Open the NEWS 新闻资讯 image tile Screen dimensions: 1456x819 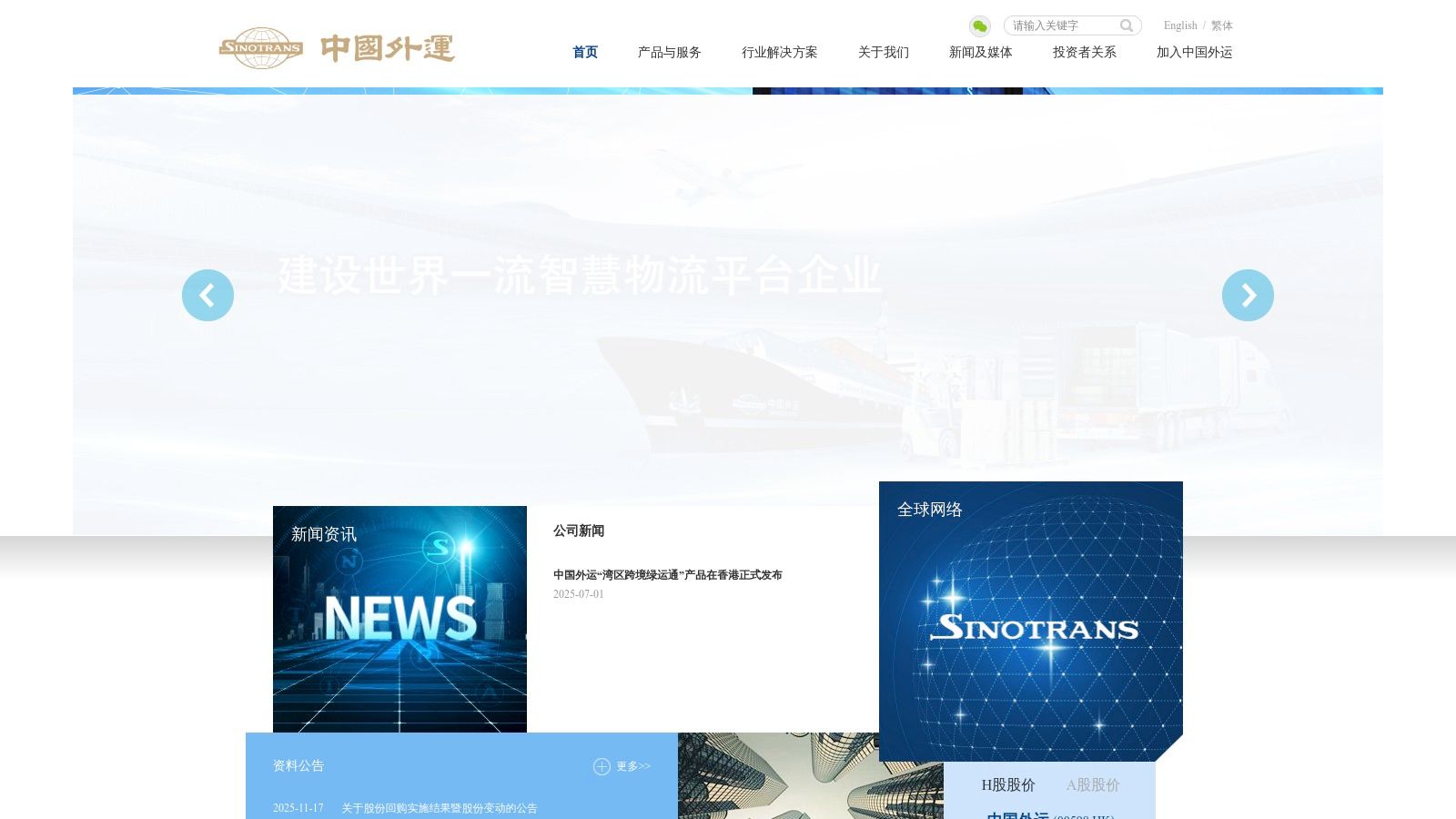coord(399,619)
